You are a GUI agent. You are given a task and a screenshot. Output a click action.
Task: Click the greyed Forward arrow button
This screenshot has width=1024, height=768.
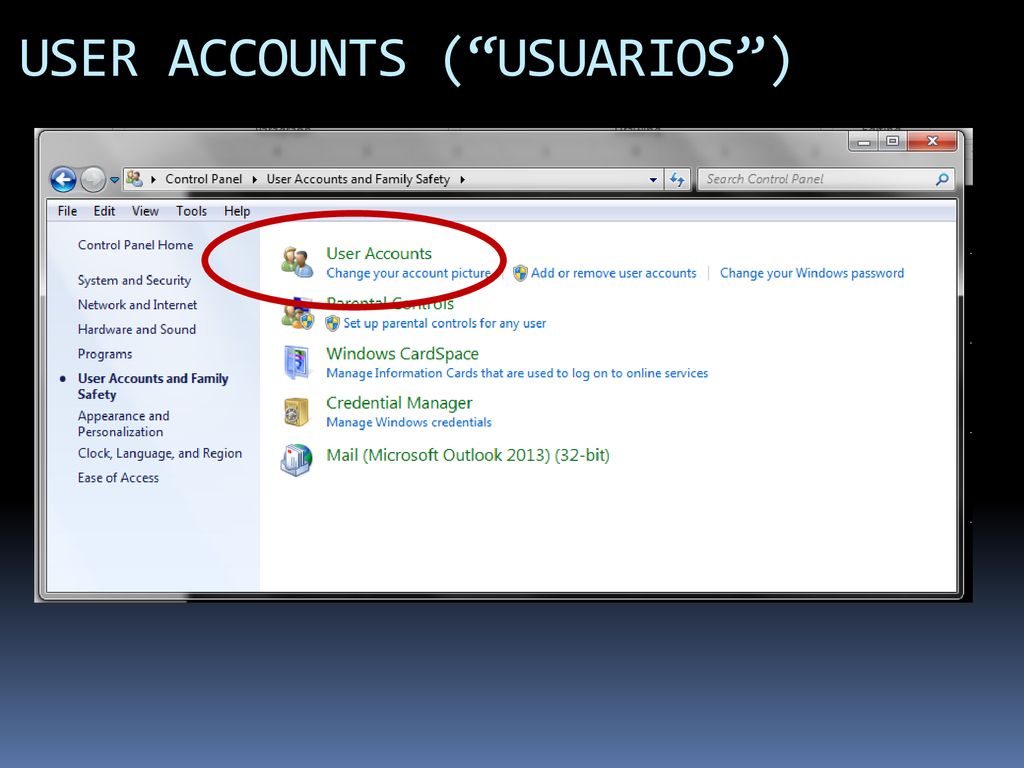click(93, 180)
